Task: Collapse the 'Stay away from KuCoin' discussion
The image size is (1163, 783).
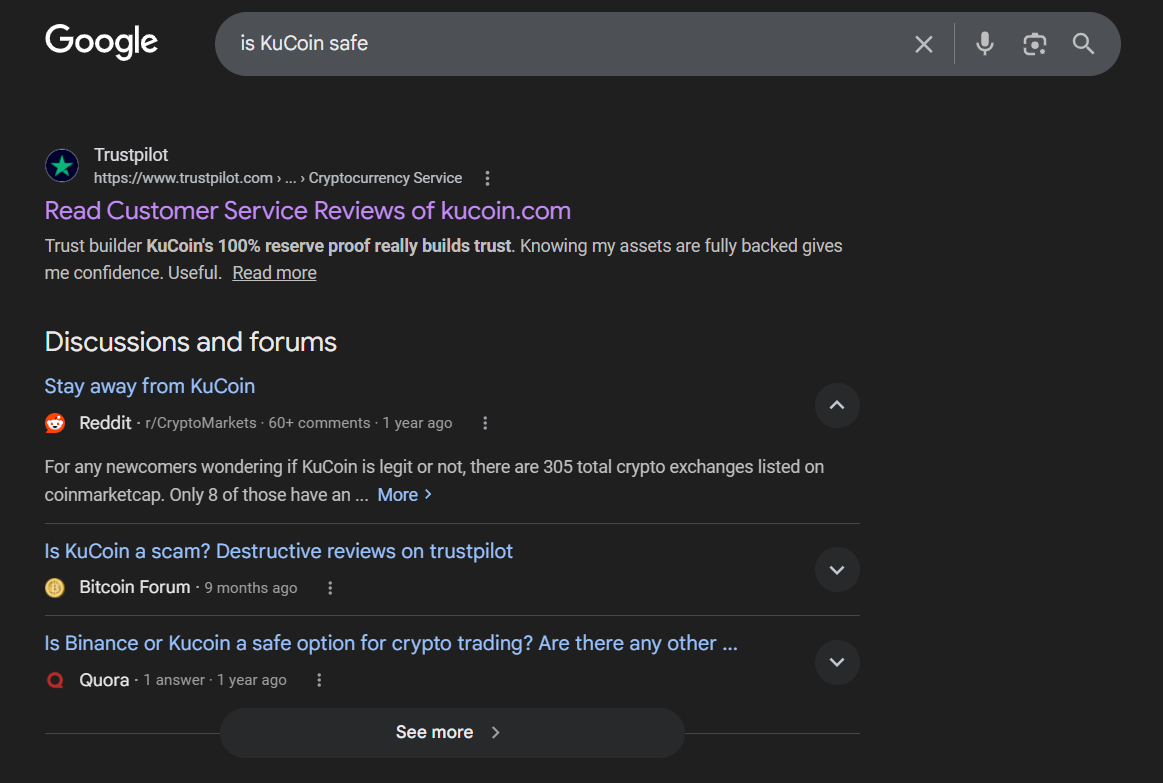Action: [x=837, y=405]
